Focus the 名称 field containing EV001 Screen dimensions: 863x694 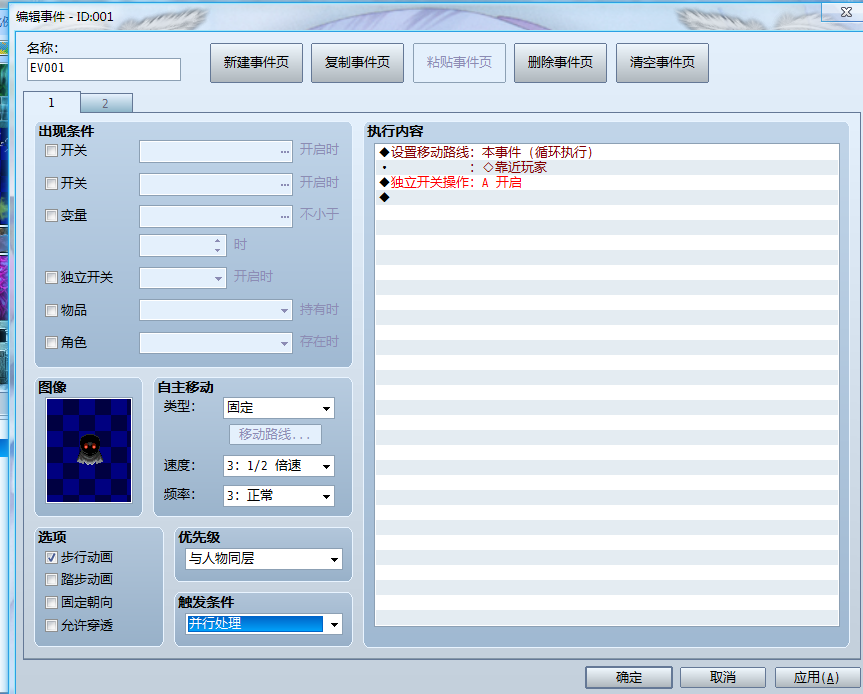(103, 69)
